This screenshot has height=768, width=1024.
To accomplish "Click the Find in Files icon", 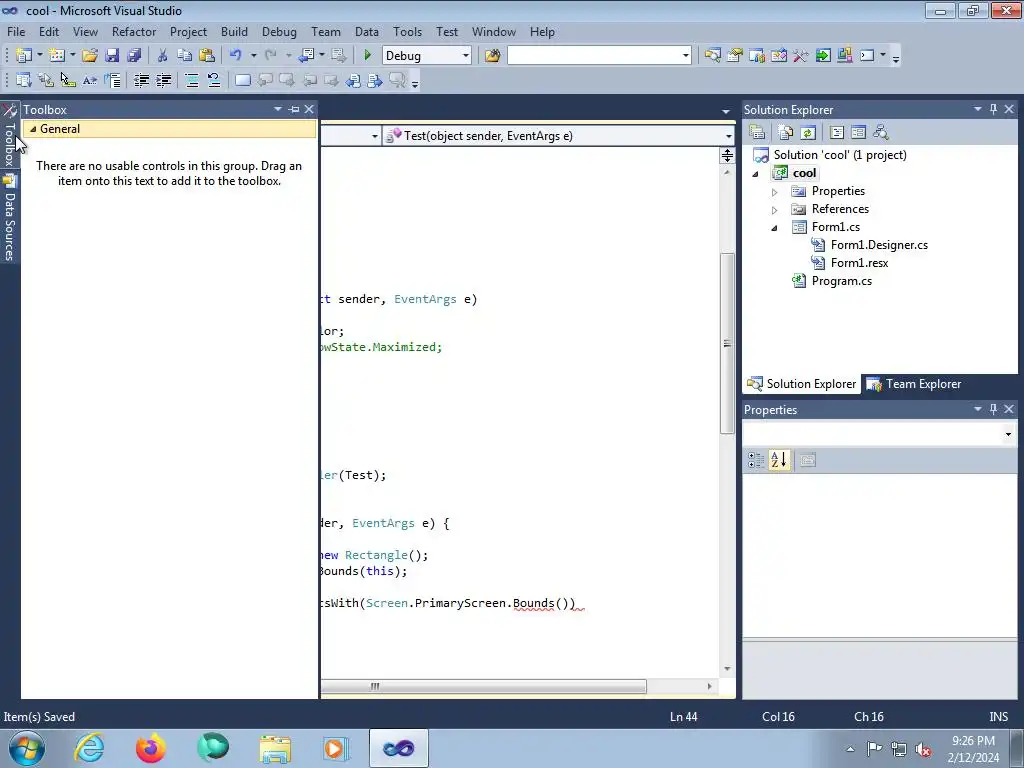I will tap(492, 56).
